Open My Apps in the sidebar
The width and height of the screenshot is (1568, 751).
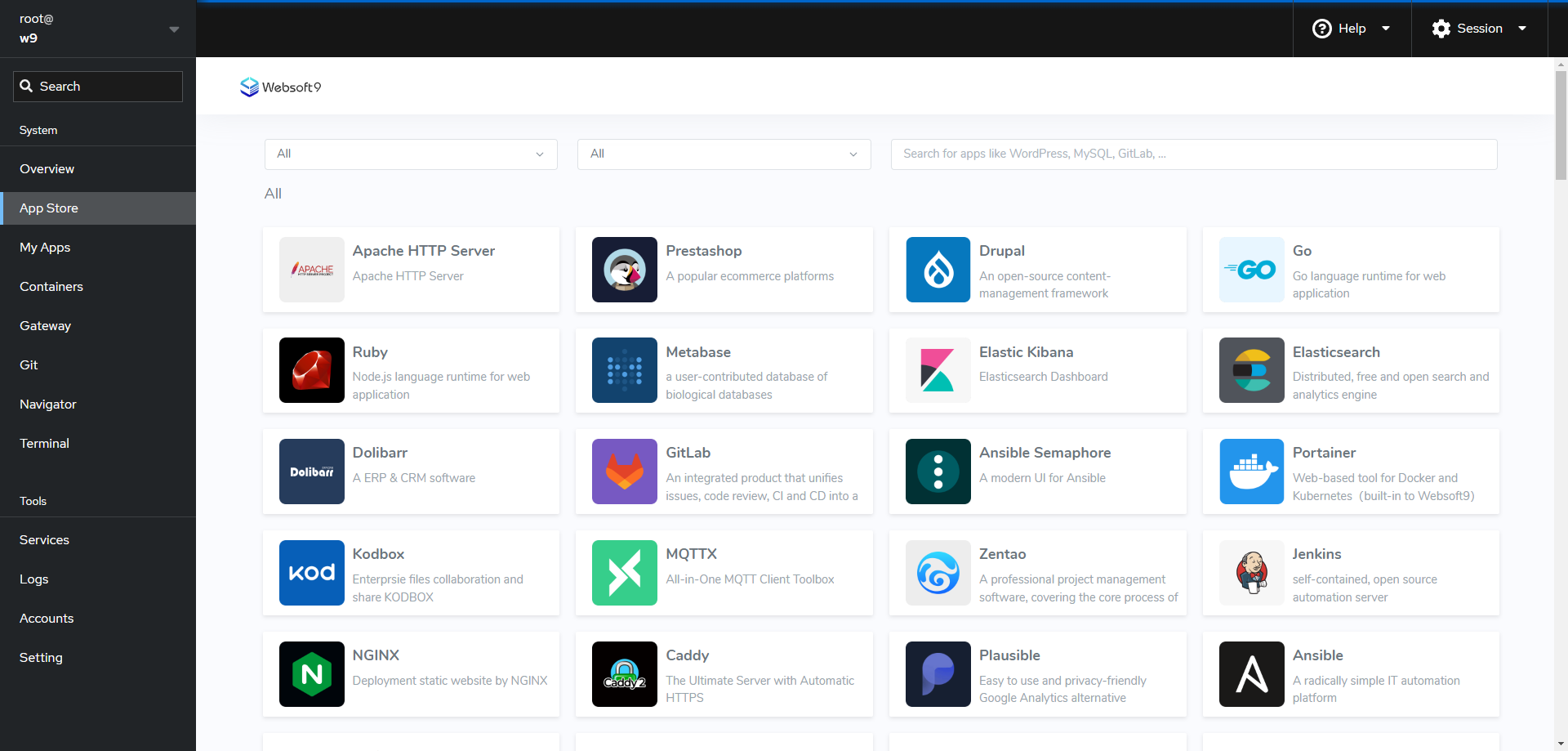pos(98,248)
